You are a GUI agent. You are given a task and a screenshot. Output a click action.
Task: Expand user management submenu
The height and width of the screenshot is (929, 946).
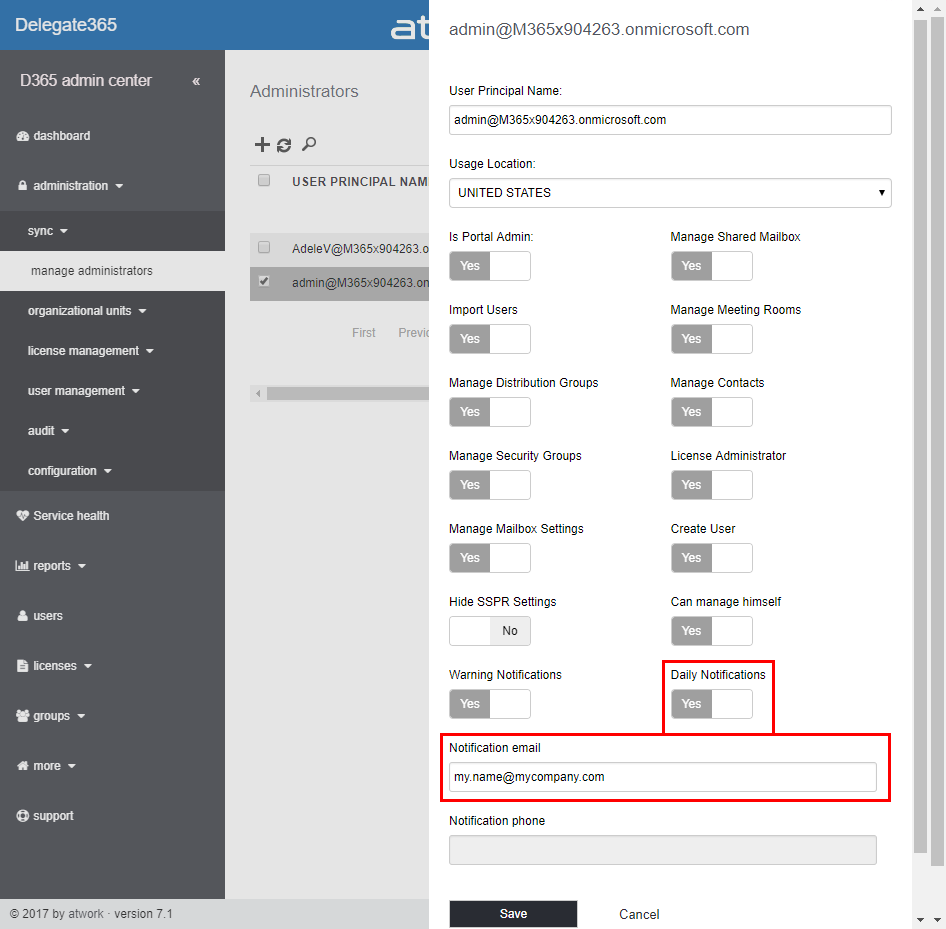pyautogui.click(x=83, y=391)
